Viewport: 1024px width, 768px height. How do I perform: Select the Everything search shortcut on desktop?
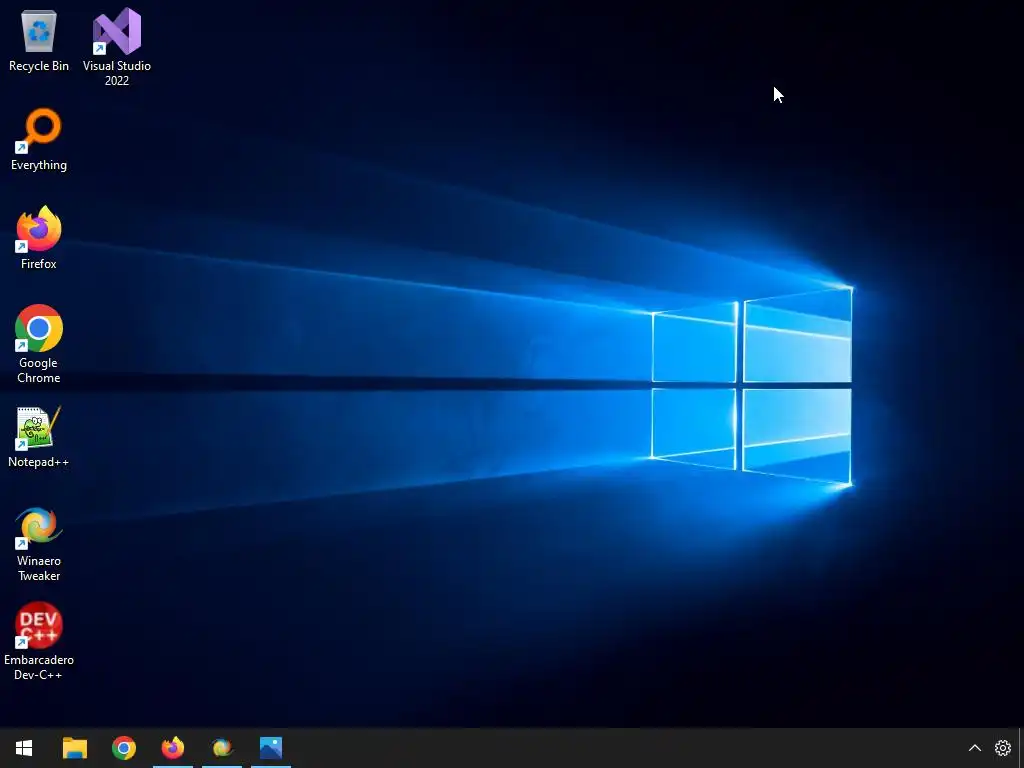39,140
